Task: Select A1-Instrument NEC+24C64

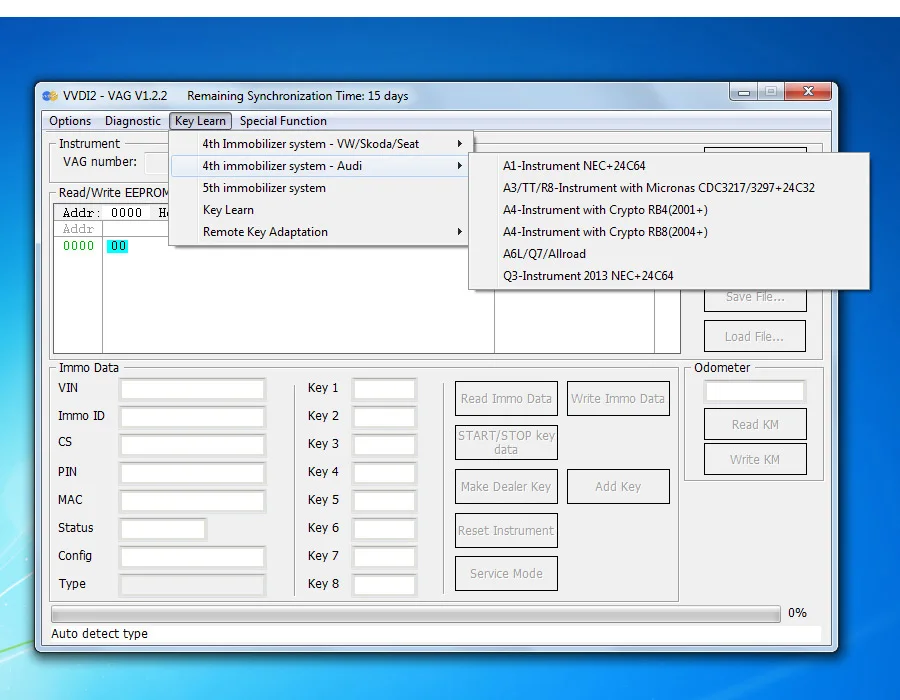Action: pos(669,166)
